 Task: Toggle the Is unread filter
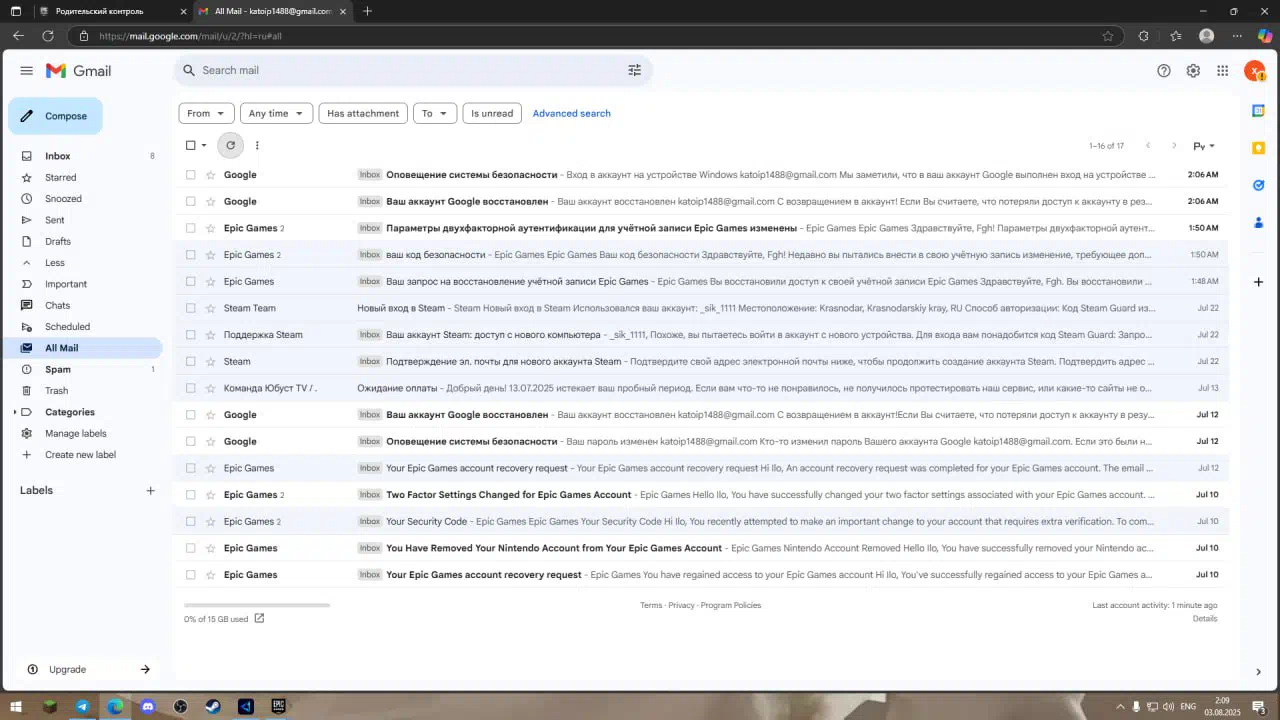coord(492,113)
